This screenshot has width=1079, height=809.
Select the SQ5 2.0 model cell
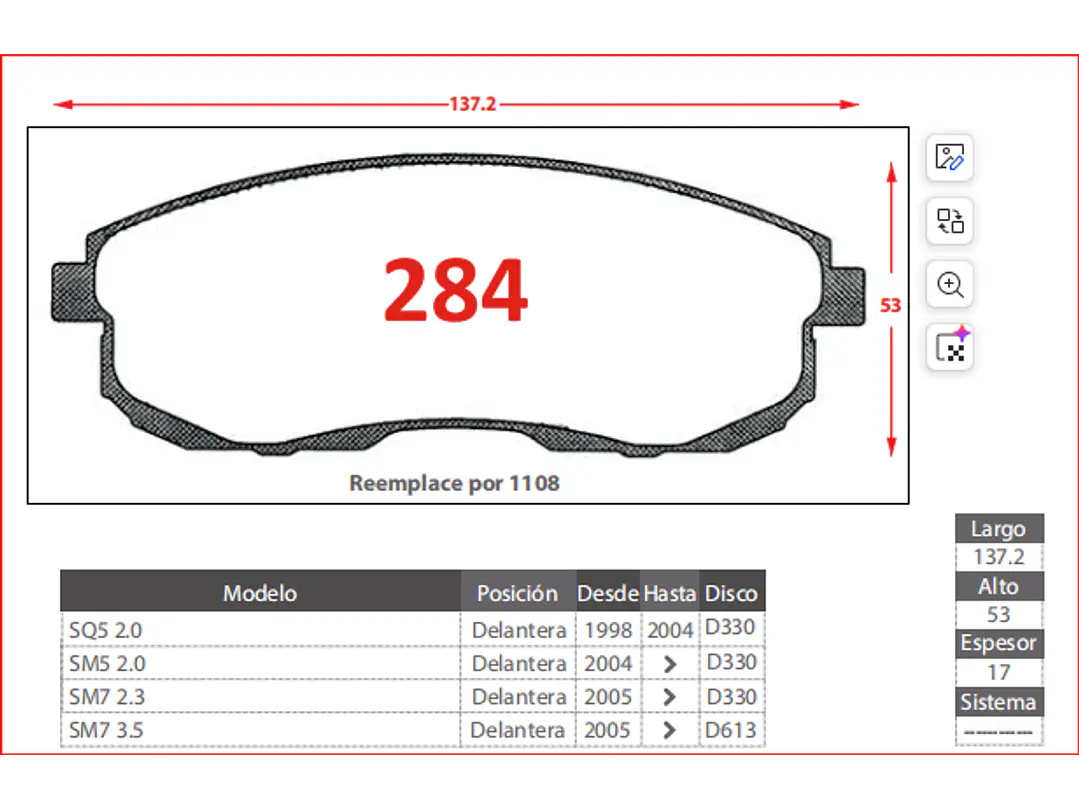click(x=261, y=629)
